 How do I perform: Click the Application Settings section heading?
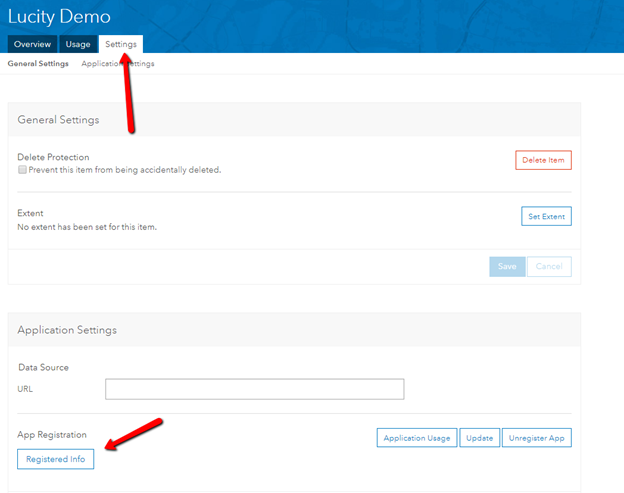click(67, 330)
